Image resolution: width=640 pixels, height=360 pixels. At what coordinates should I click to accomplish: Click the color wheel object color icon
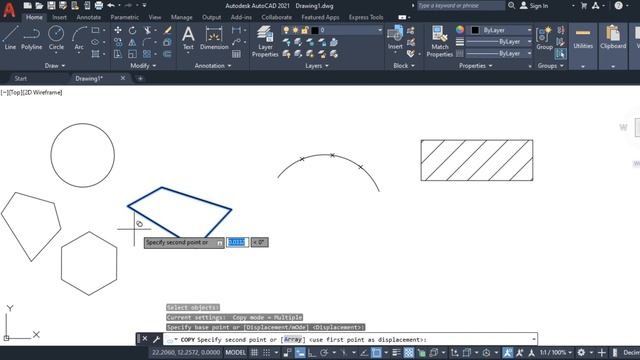(x=460, y=30)
